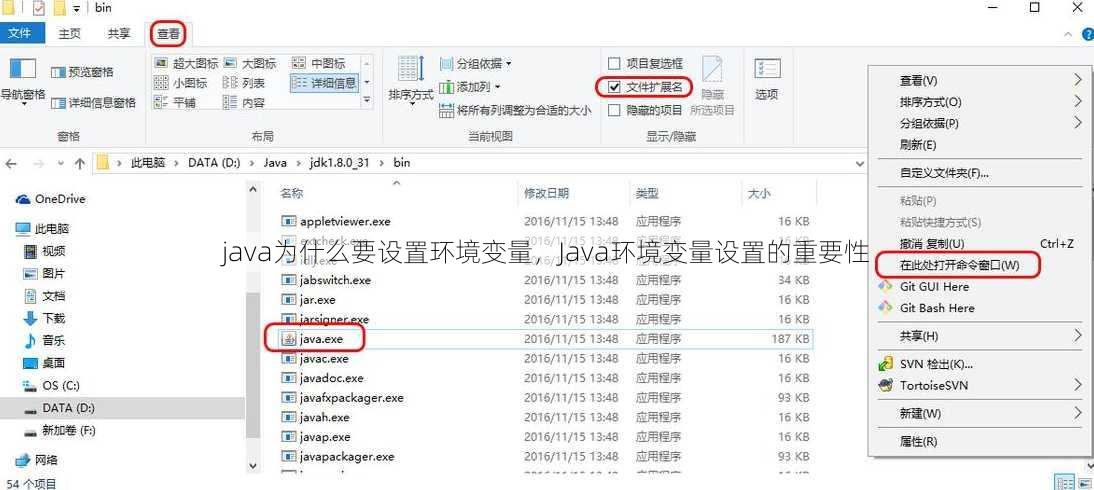
Task: Select 小图标 small icons layout
Action: [180, 83]
